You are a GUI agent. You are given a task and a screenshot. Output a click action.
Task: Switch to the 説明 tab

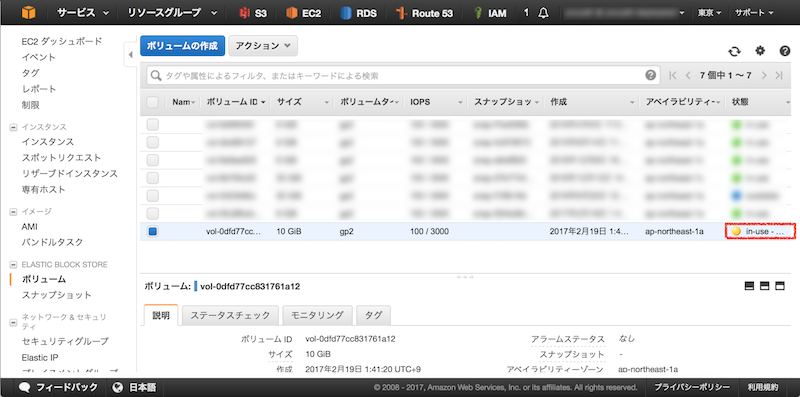(161, 315)
